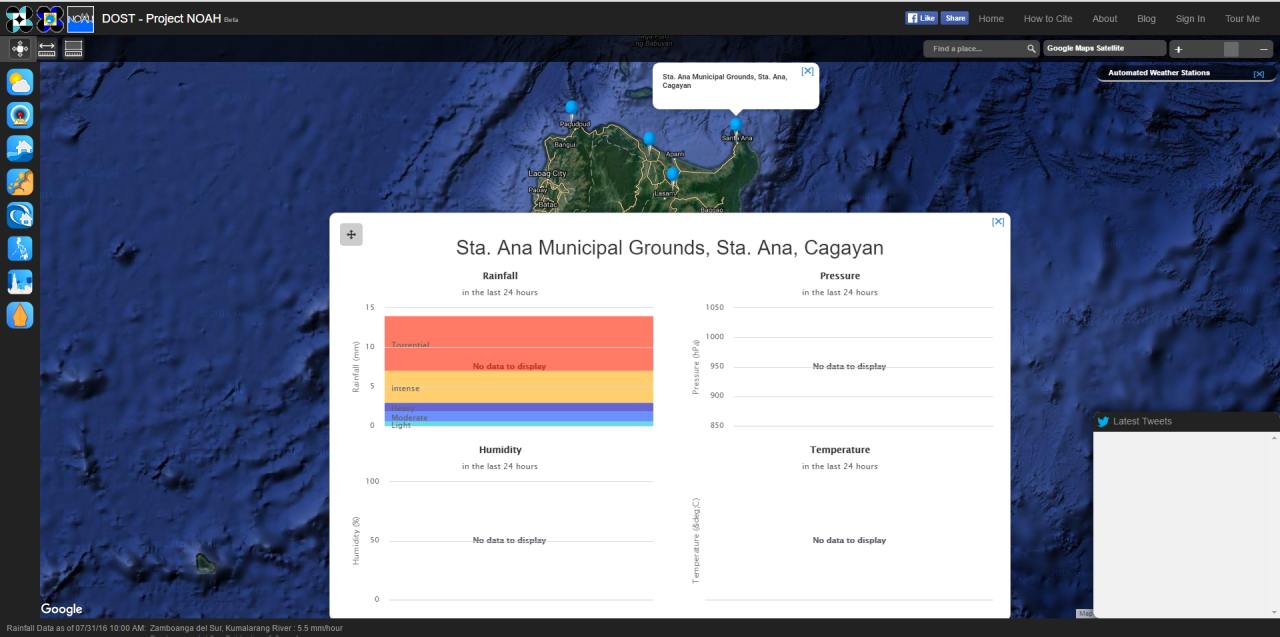Viewport: 1280px width, 637px height.
Task: Go to the Blog page
Action: pyautogui.click(x=1146, y=19)
